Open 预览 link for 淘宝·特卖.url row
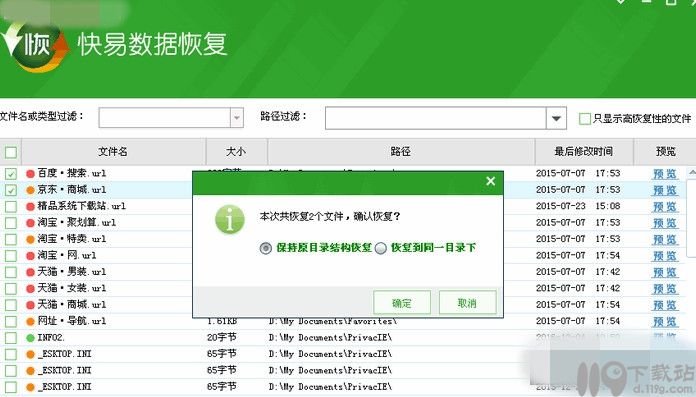This screenshot has width=696, height=397. coord(665,239)
